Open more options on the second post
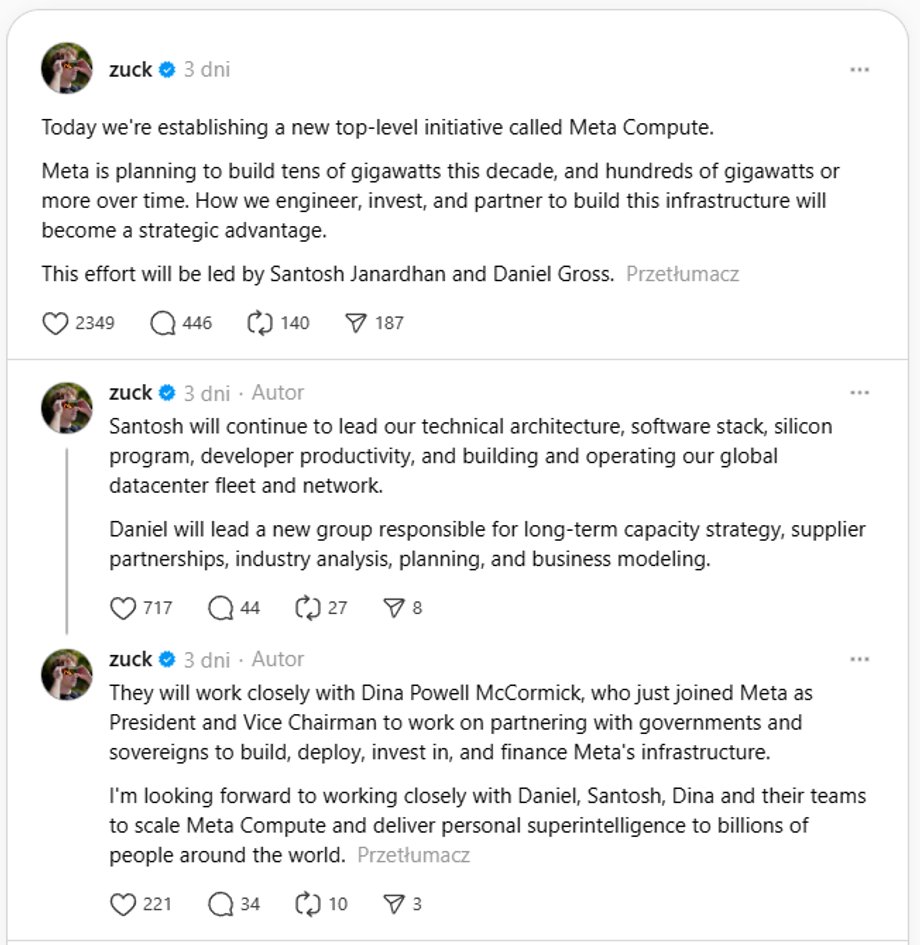 pos(859,393)
